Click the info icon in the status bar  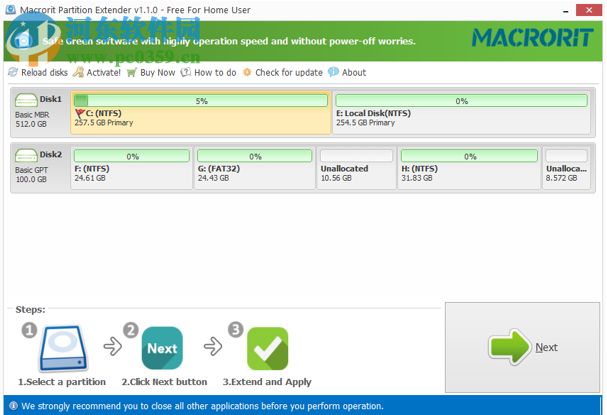tap(14, 406)
